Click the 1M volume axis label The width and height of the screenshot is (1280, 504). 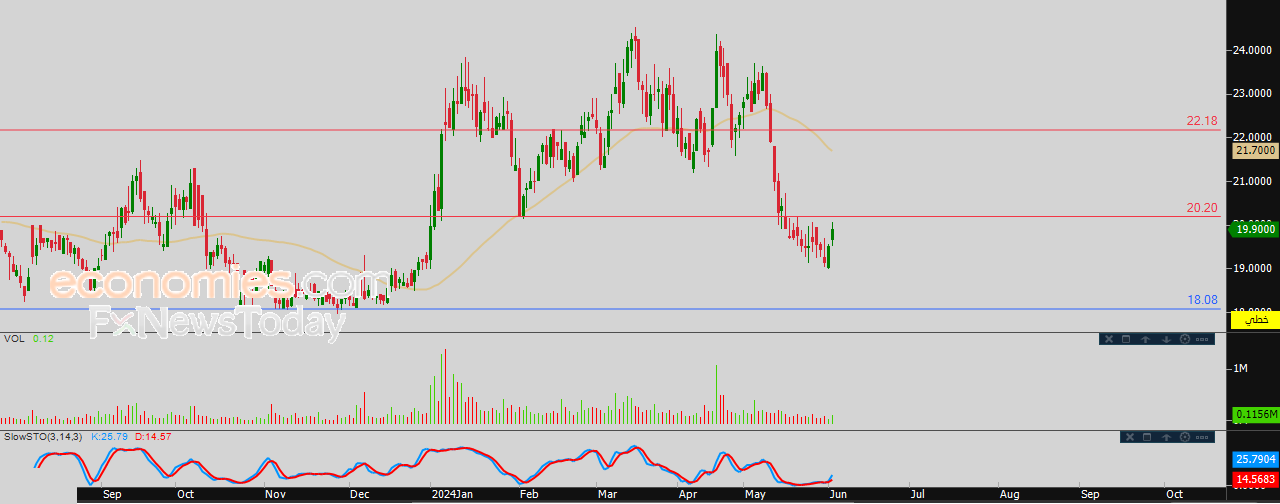(1241, 370)
